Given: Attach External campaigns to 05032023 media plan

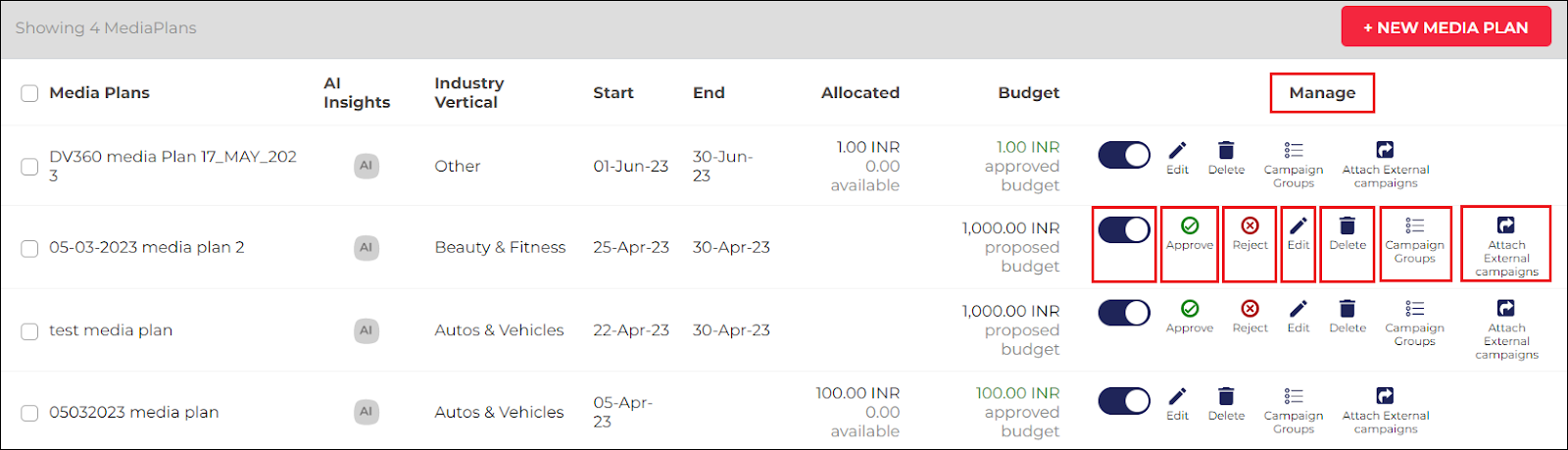Looking at the screenshot, I should [x=1386, y=411].
